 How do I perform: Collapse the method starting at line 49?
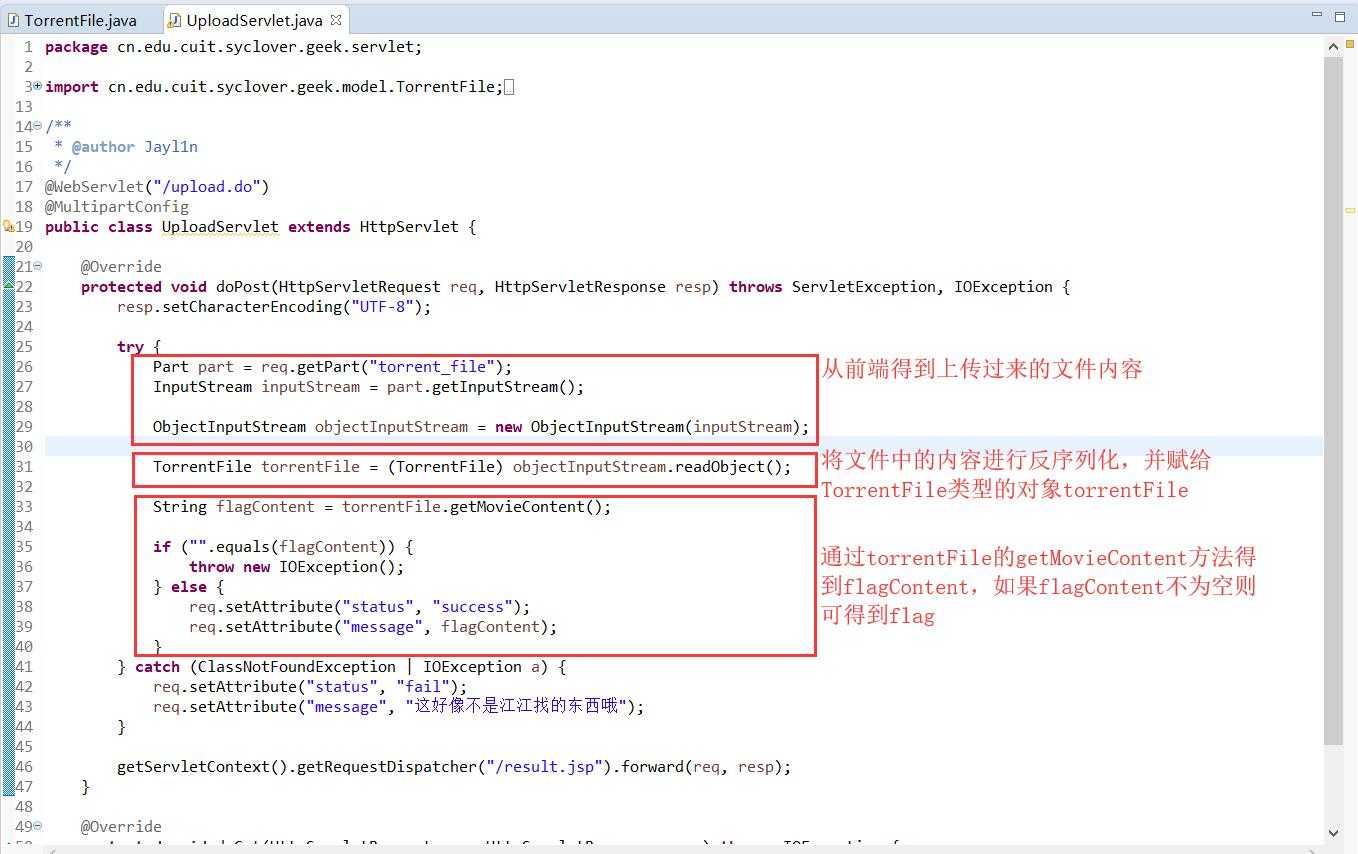pos(38,826)
